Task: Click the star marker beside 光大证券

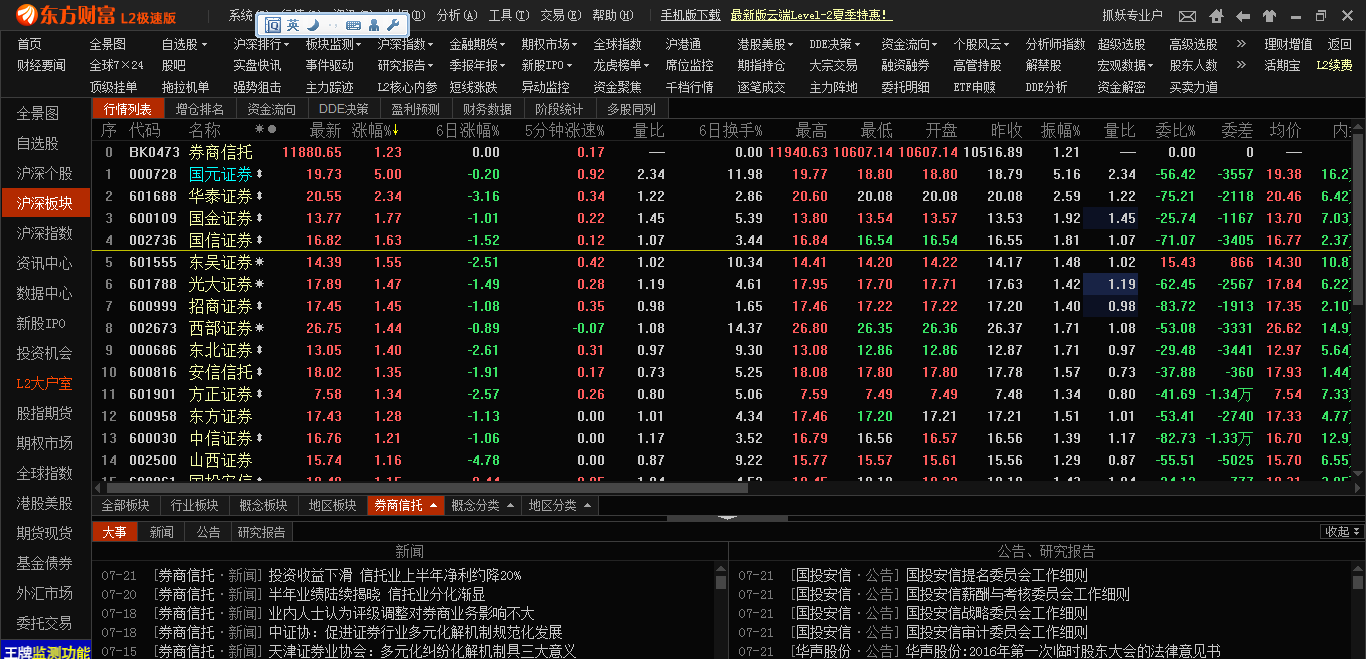Action: tap(260, 285)
